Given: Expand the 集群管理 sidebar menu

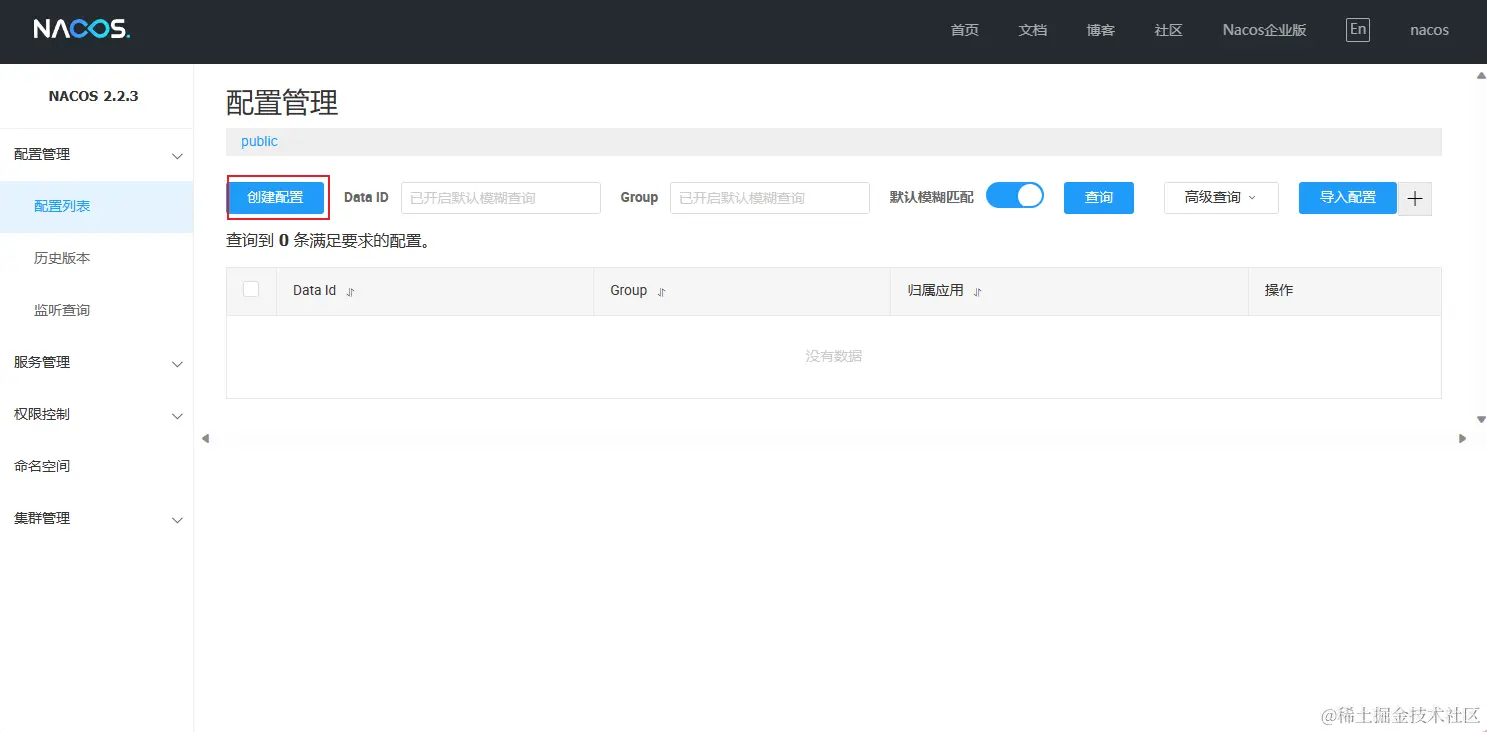Looking at the screenshot, I should 97,519.
